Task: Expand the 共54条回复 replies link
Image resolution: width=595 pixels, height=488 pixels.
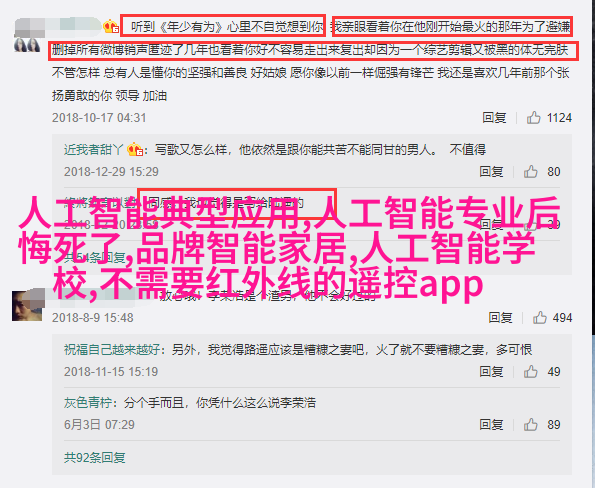Action: pos(95,258)
